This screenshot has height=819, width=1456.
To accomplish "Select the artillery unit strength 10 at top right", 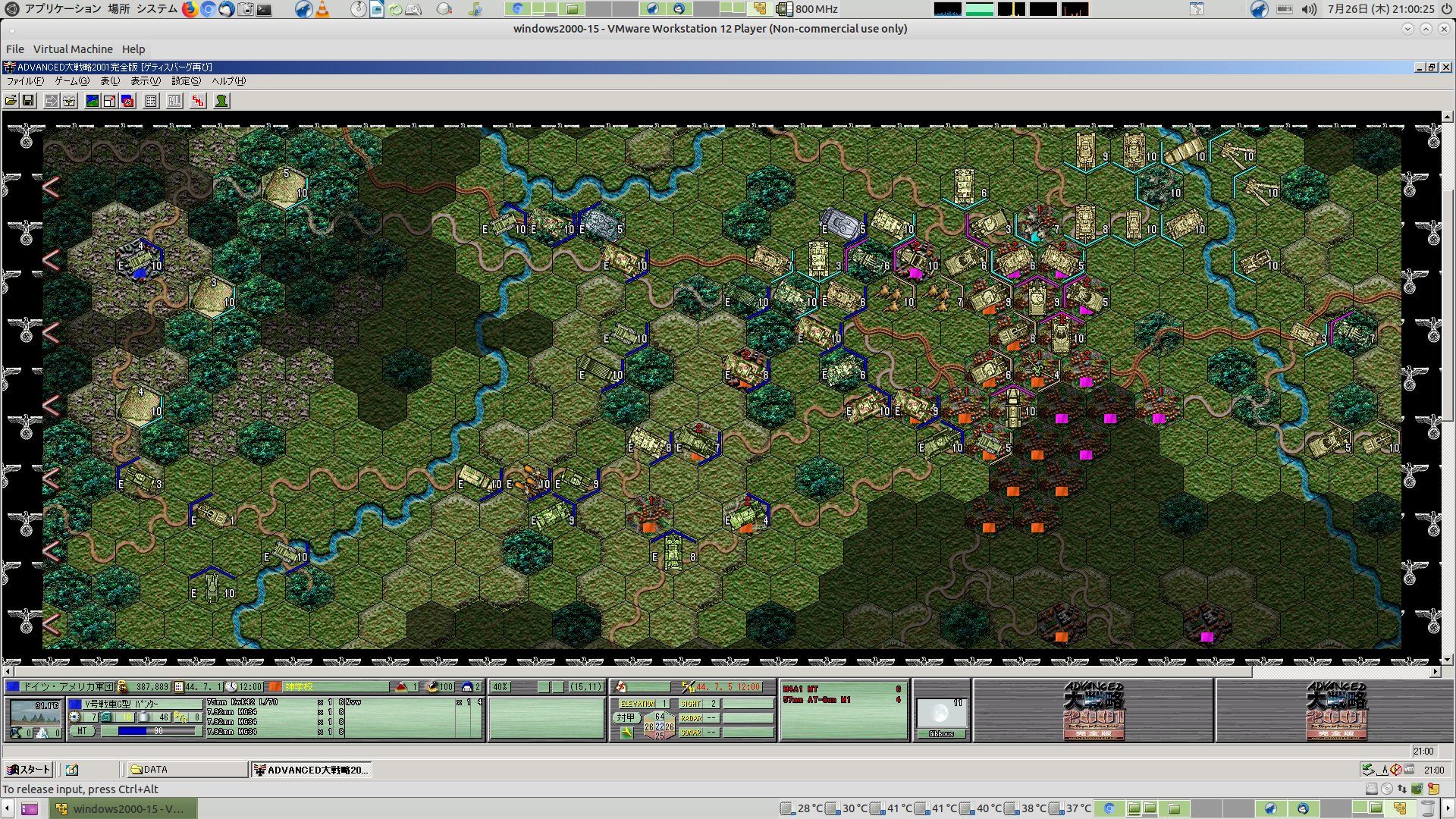I will [x=1238, y=153].
